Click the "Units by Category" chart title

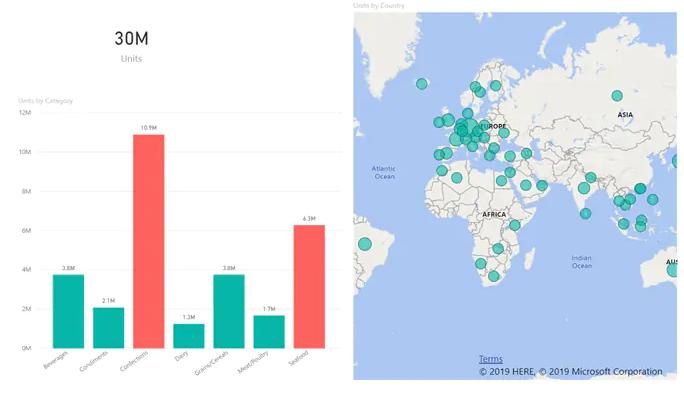coord(45,101)
